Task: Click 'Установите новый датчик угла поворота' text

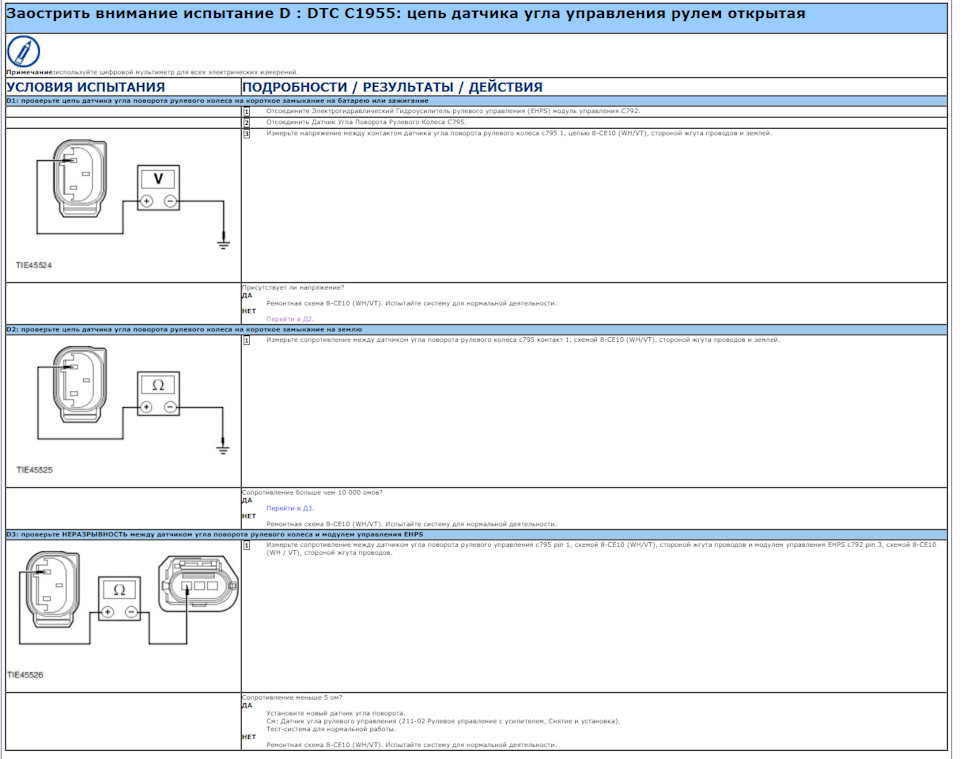Action: coord(336,713)
